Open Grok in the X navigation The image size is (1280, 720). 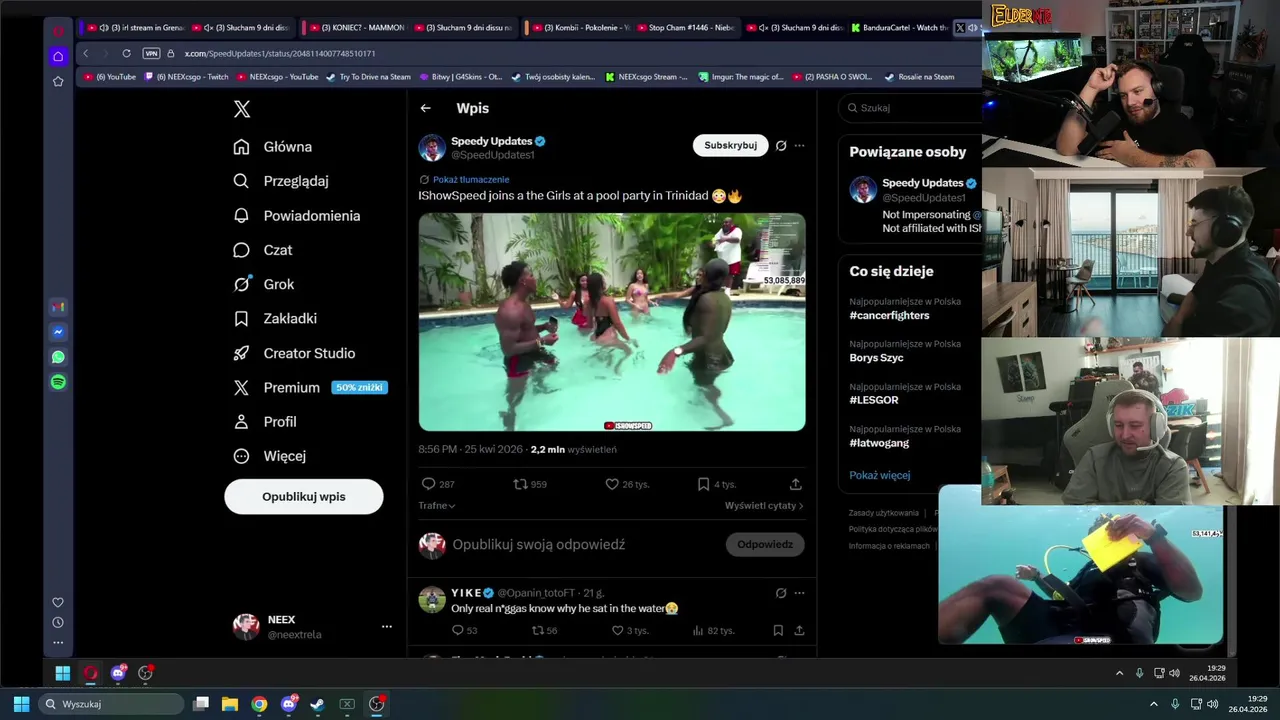point(264,285)
